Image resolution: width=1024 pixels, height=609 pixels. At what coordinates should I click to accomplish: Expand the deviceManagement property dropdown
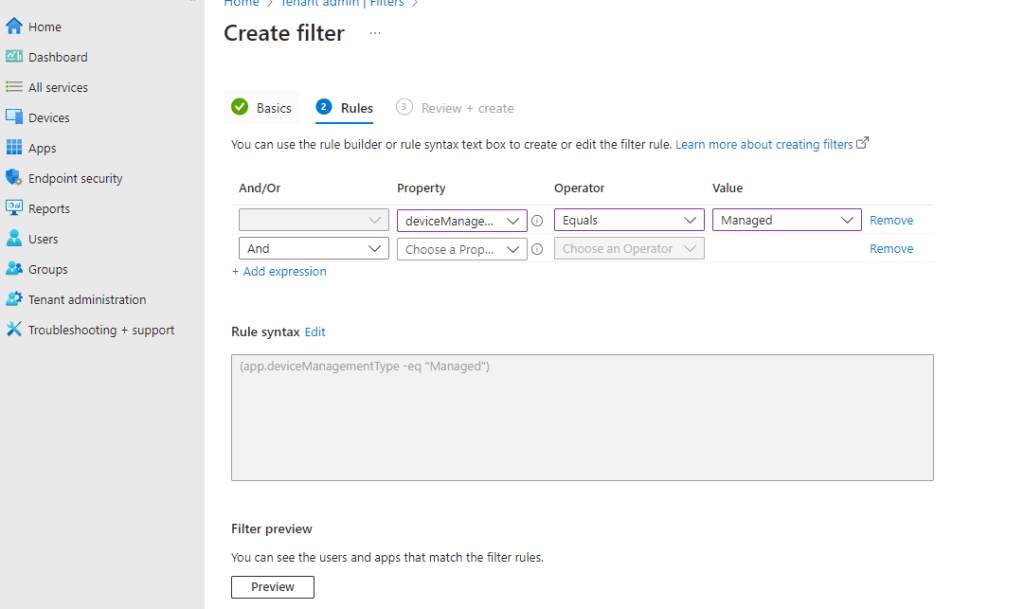pyautogui.click(x=462, y=220)
